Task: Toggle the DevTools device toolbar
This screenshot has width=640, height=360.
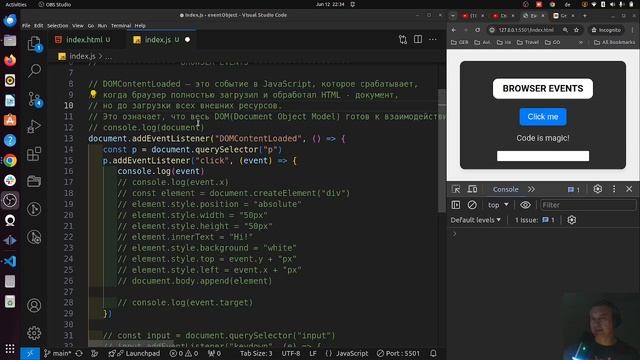Action: pyautogui.click(x=472, y=189)
